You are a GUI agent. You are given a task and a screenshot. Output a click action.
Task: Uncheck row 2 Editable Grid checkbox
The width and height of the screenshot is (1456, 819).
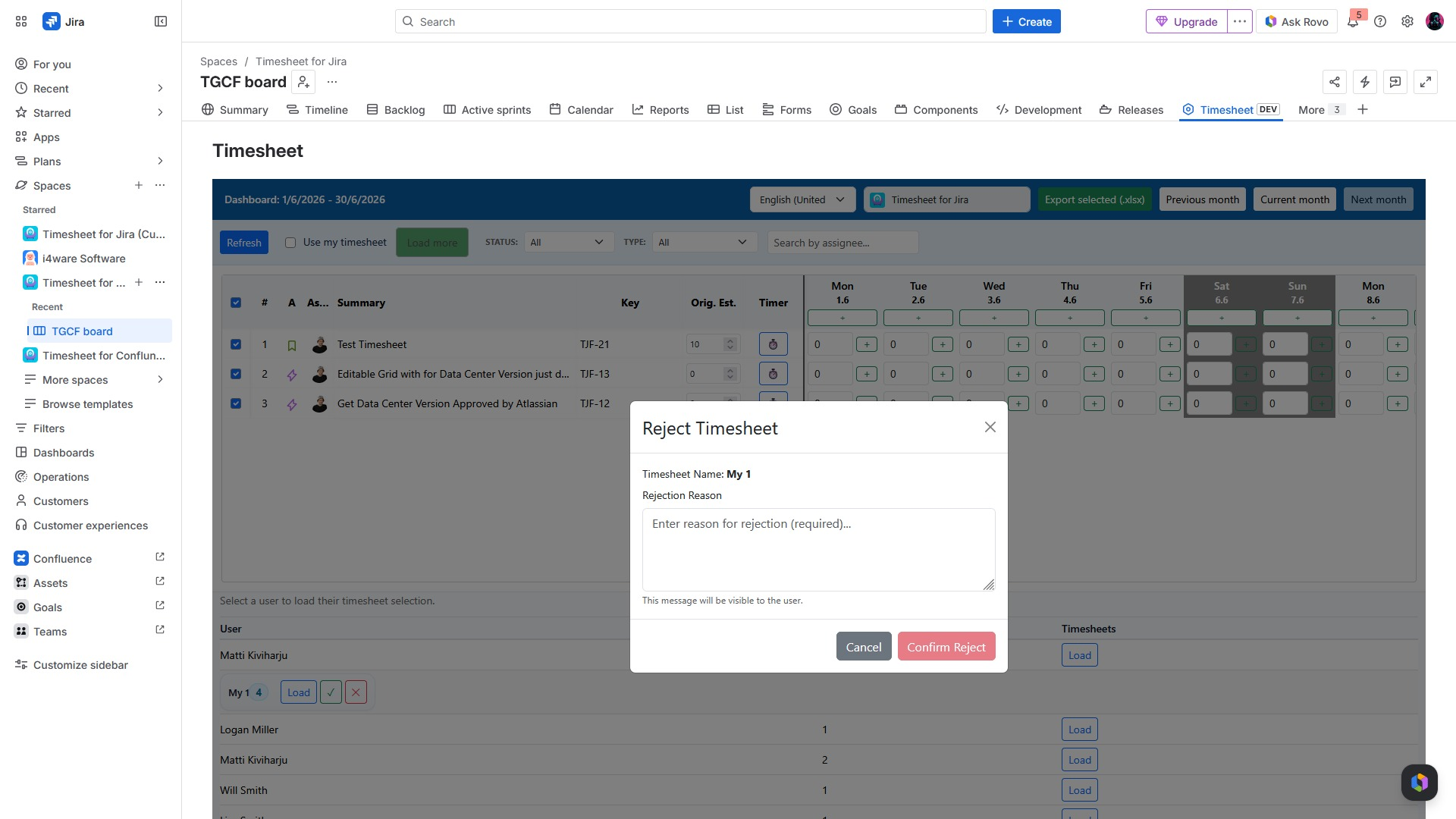(236, 374)
